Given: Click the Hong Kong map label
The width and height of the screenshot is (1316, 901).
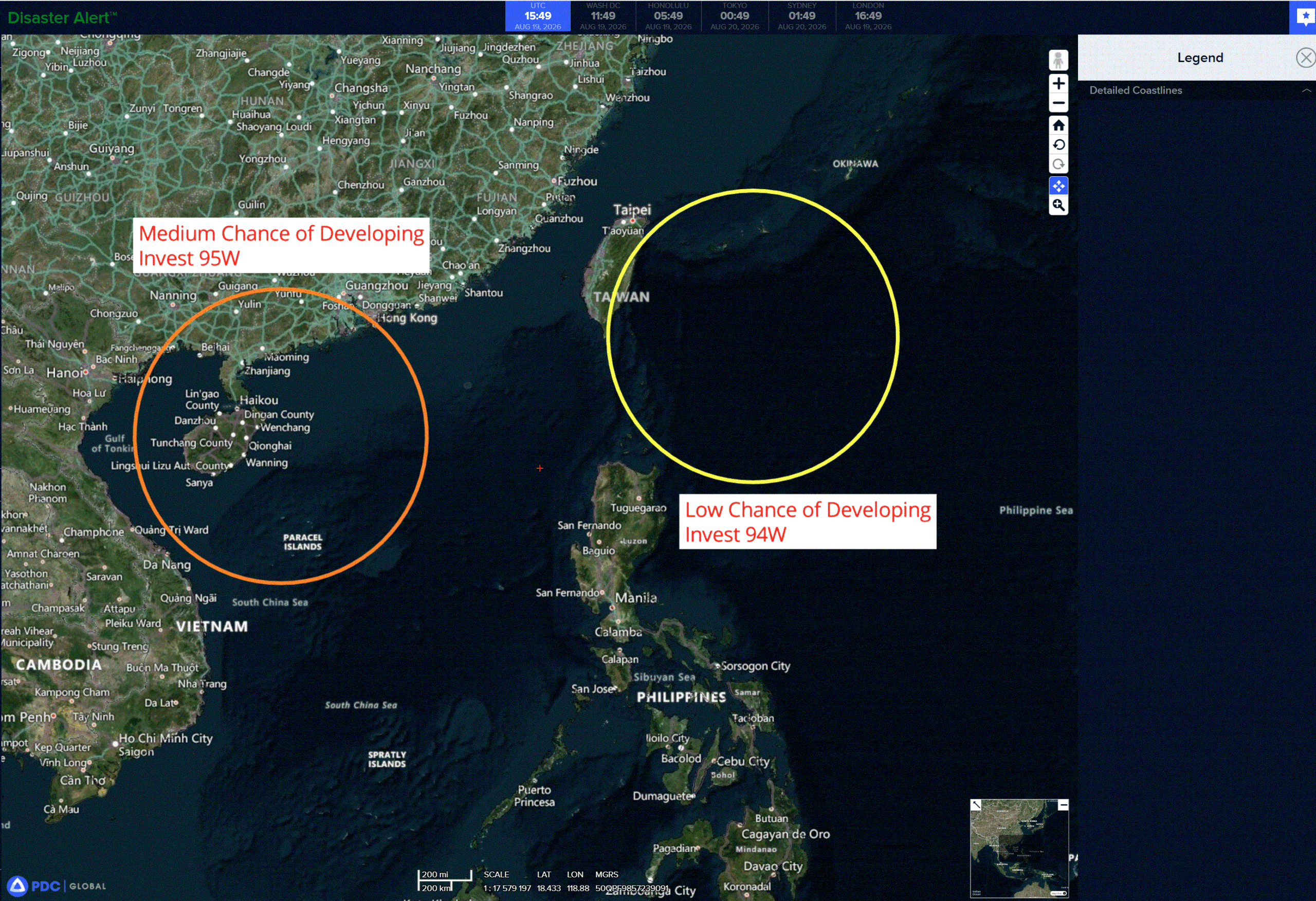Looking at the screenshot, I should (x=408, y=318).
